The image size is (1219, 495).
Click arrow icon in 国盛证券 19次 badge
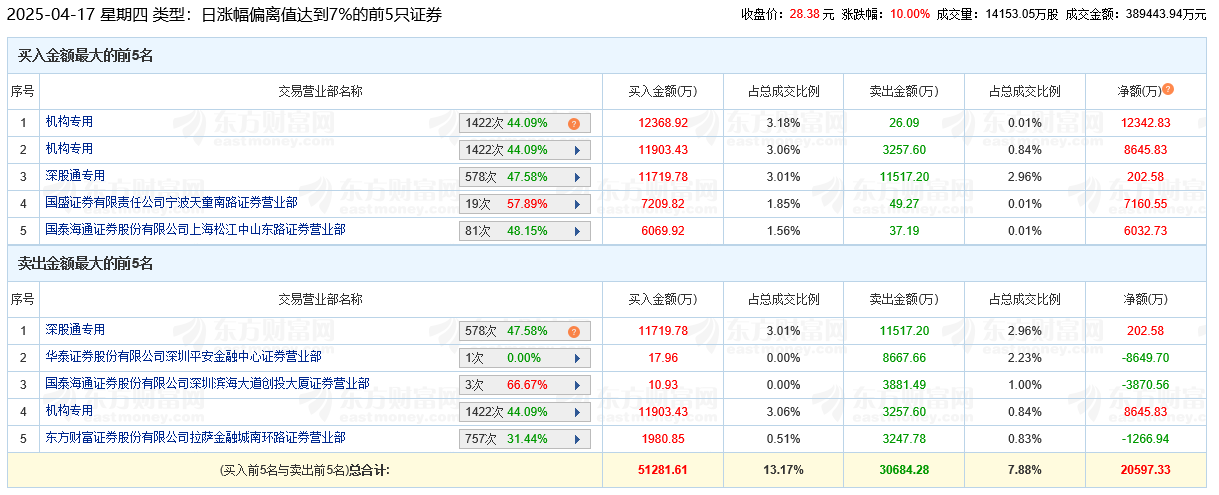[577, 204]
